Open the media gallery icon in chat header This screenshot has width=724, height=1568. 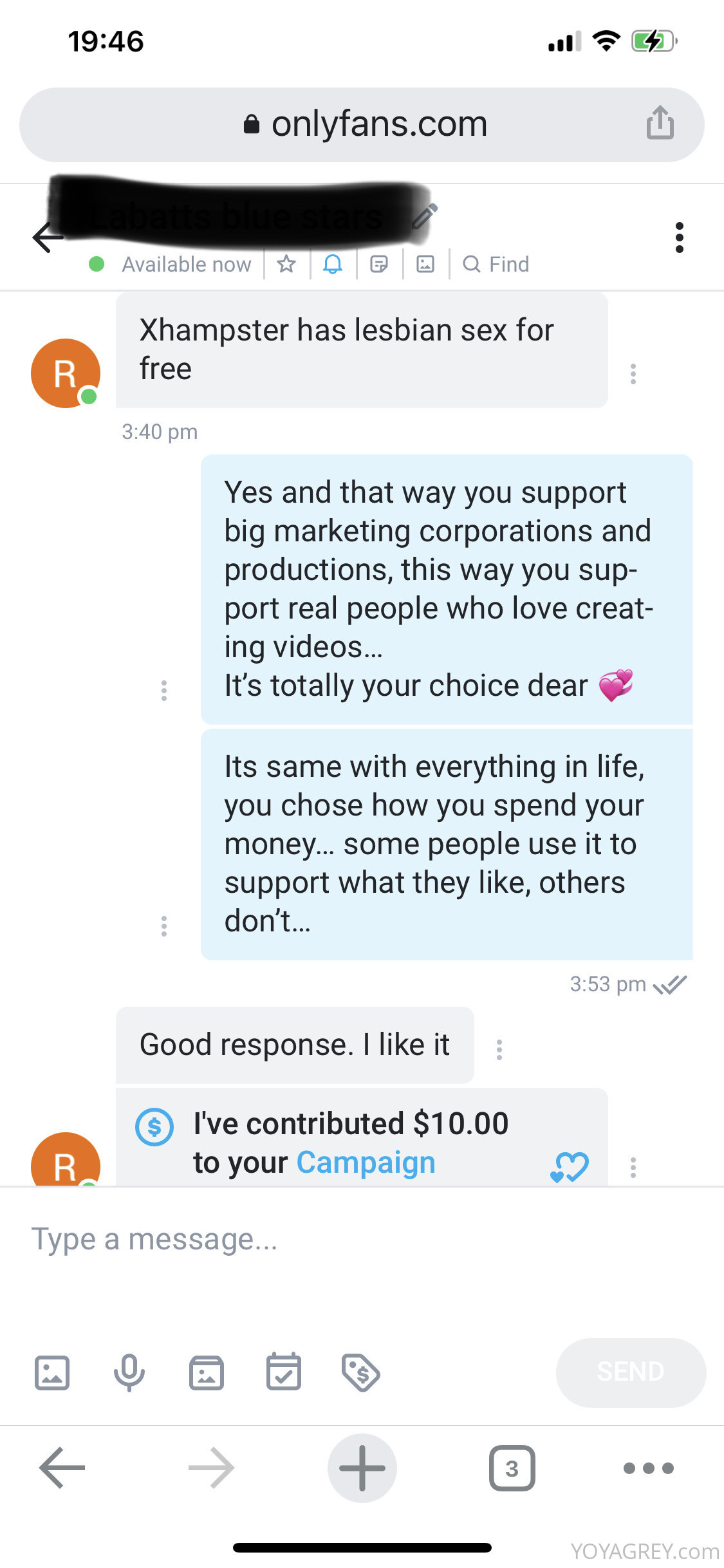[x=425, y=264]
